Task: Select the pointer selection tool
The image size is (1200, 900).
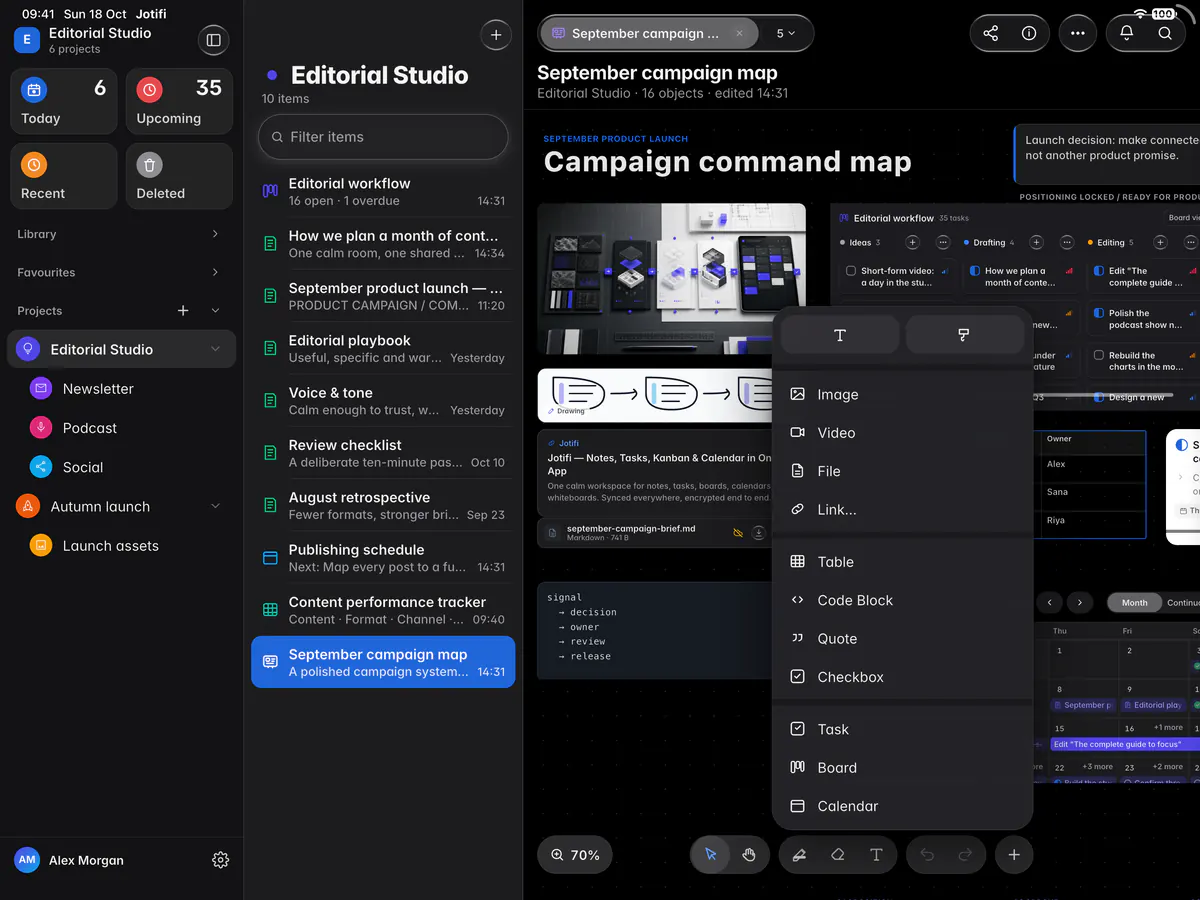Action: click(x=711, y=855)
